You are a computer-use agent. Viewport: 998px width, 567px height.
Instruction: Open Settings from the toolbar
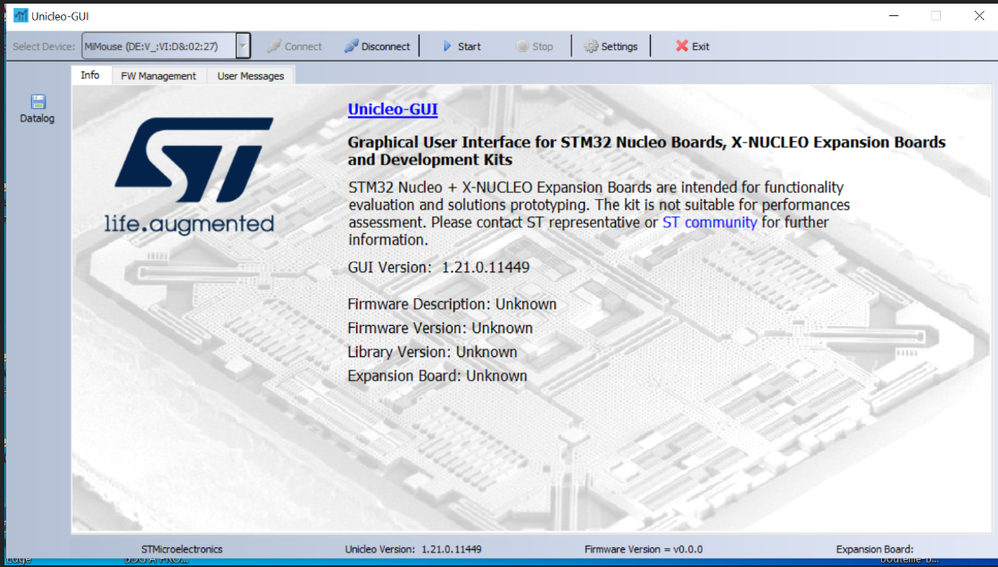tap(610, 46)
